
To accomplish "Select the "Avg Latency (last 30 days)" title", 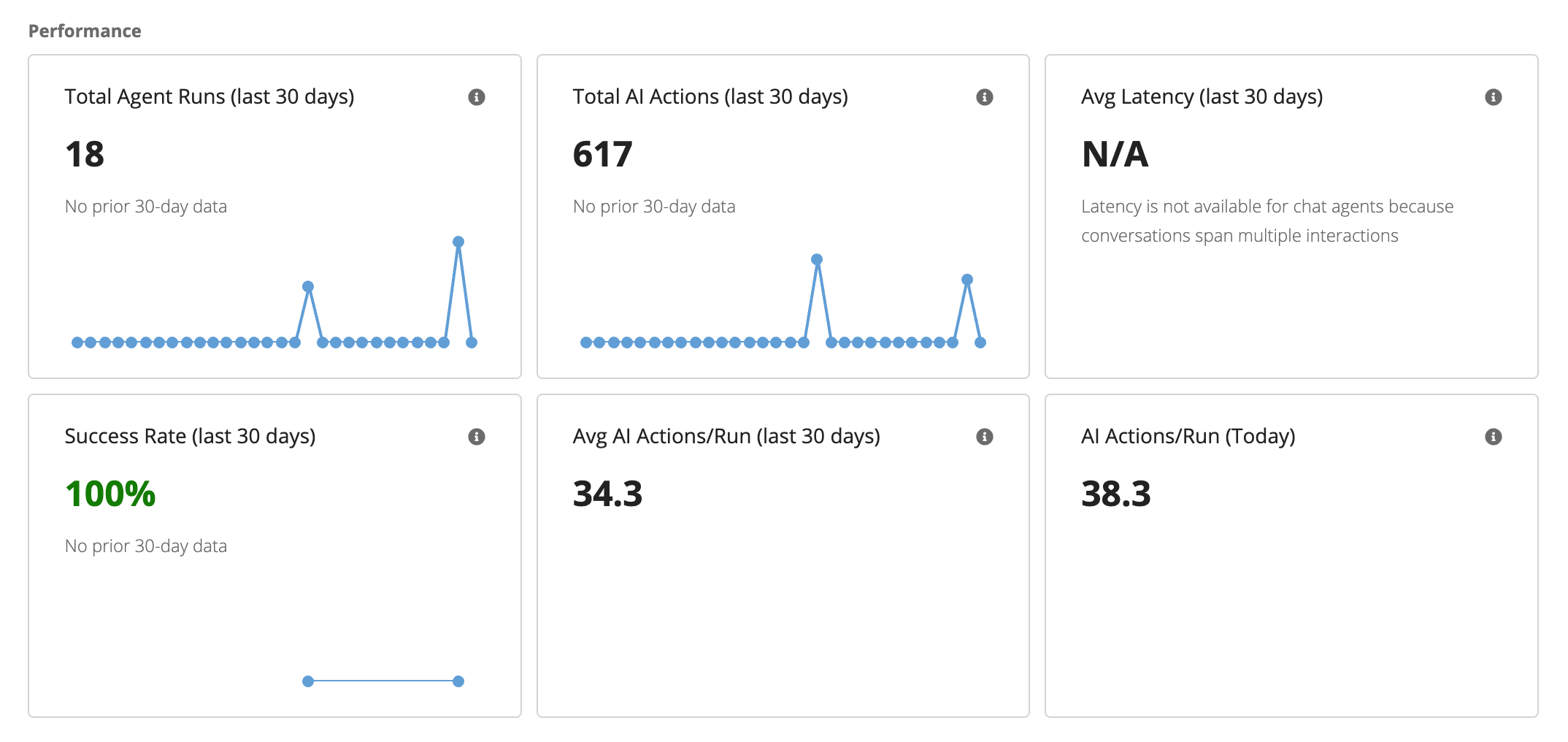I will [x=1202, y=96].
